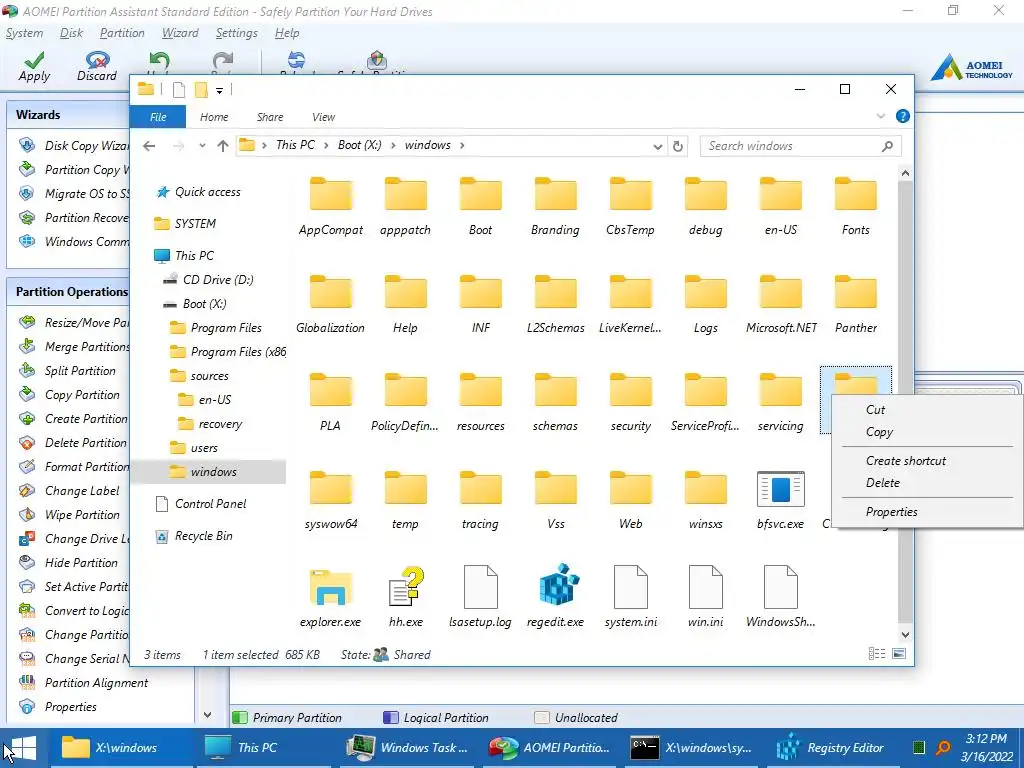The height and width of the screenshot is (768, 1024).
Task: Choose Delete Partition in AOMEI operations list
Action: click(72, 443)
